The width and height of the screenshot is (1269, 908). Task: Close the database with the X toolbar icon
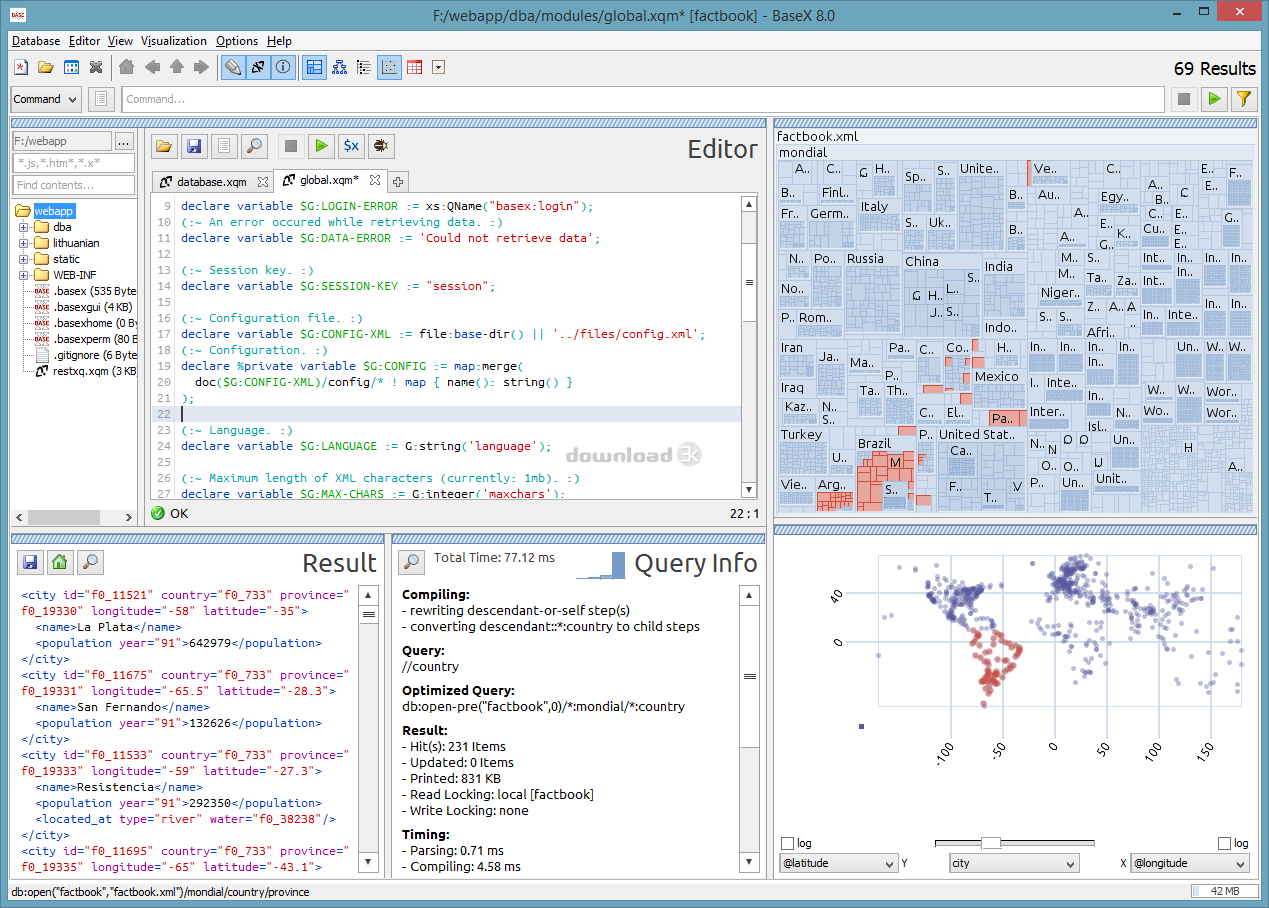96,68
